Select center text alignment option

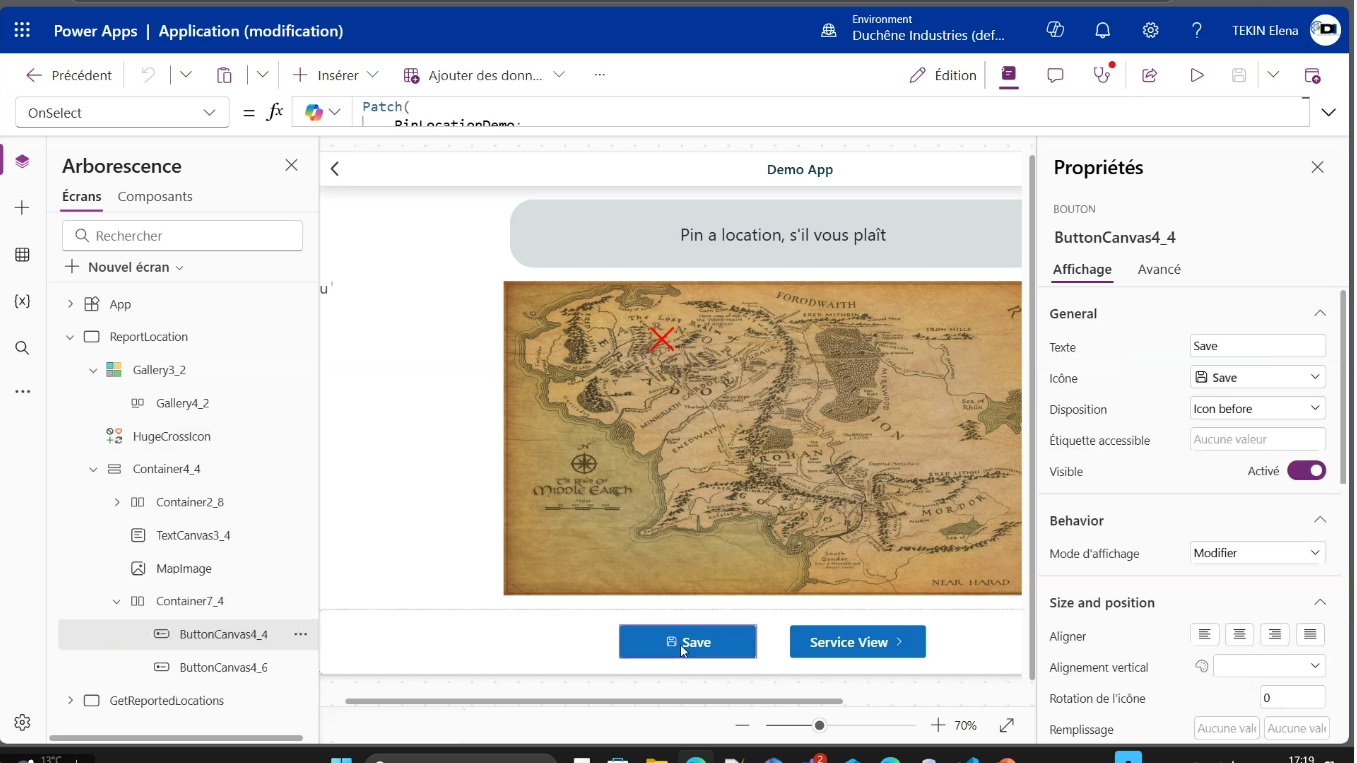pos(1240,635)
